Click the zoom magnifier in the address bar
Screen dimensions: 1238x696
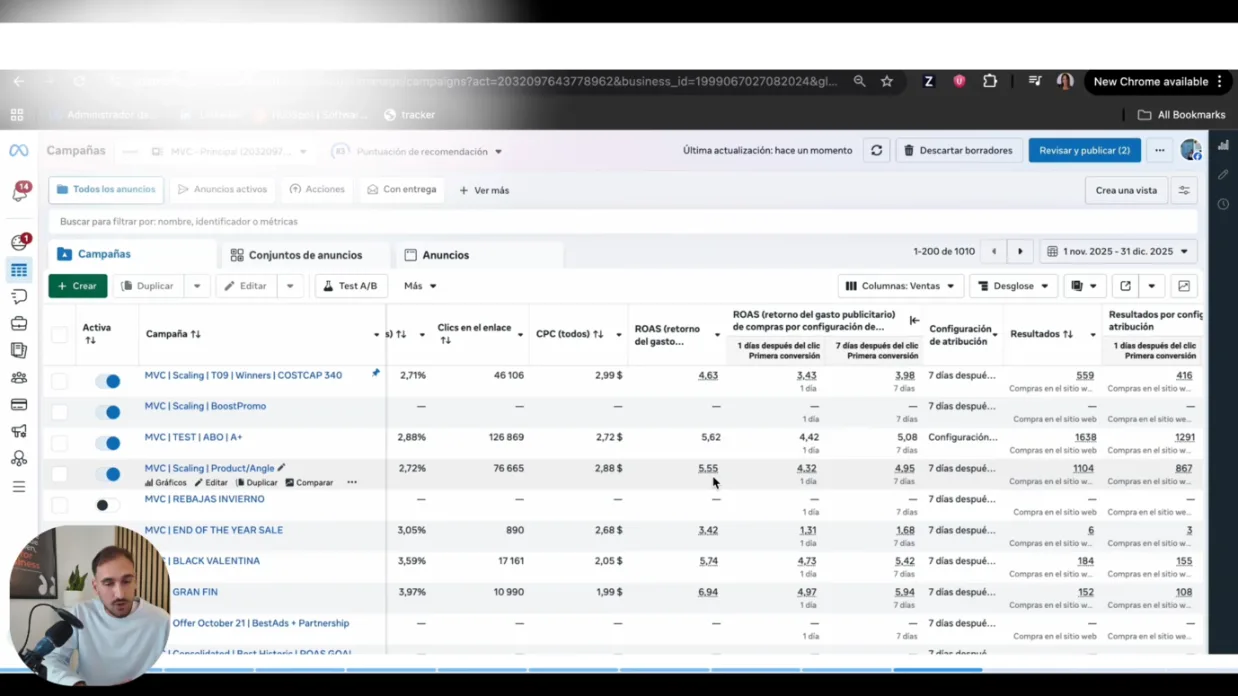click(x=859, y=82)
